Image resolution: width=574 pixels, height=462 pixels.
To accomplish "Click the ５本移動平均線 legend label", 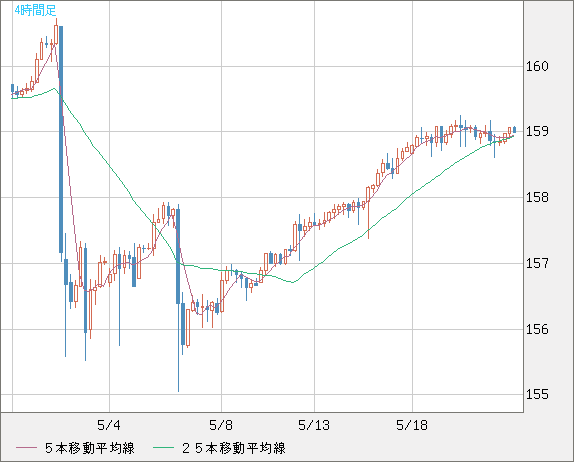I will [x=90, y=448].
